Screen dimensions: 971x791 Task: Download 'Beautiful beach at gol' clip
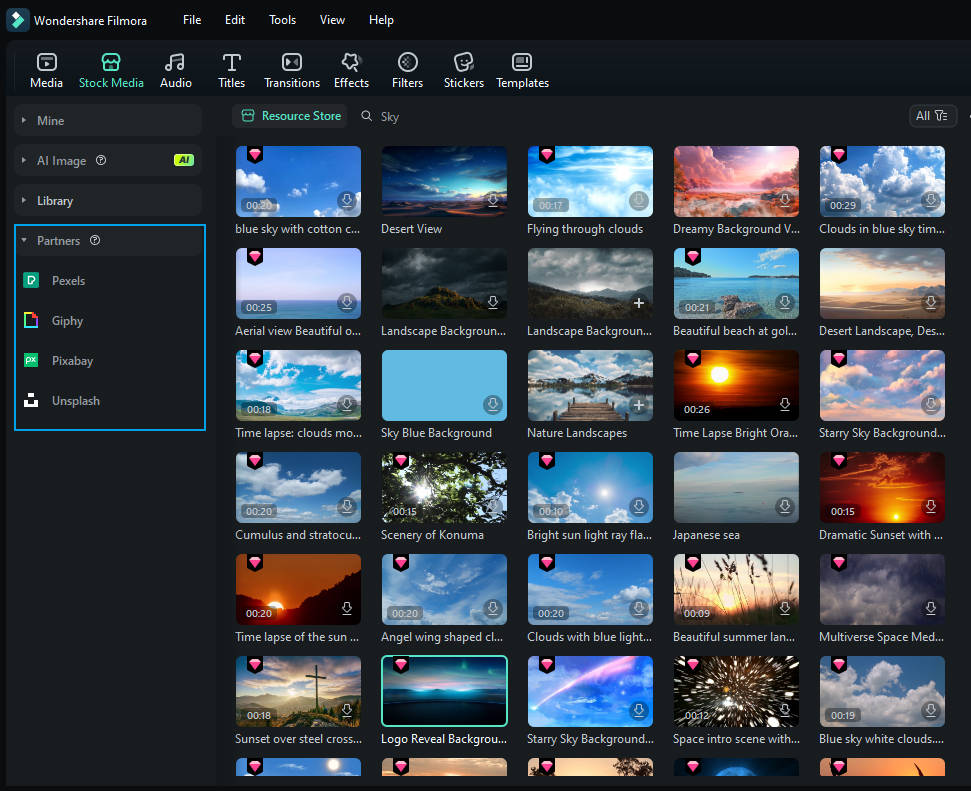pos(785,302)
